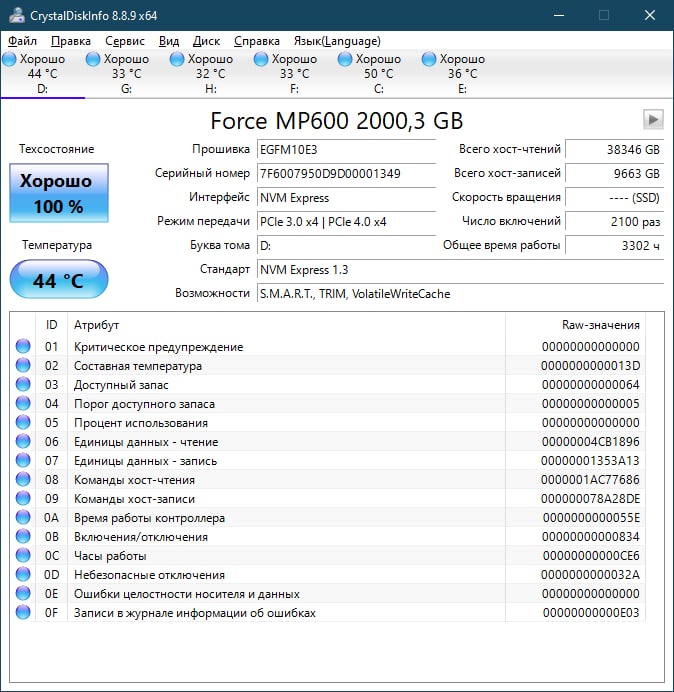
Task: Select row Доступный запас
Action: pos(328,384)
